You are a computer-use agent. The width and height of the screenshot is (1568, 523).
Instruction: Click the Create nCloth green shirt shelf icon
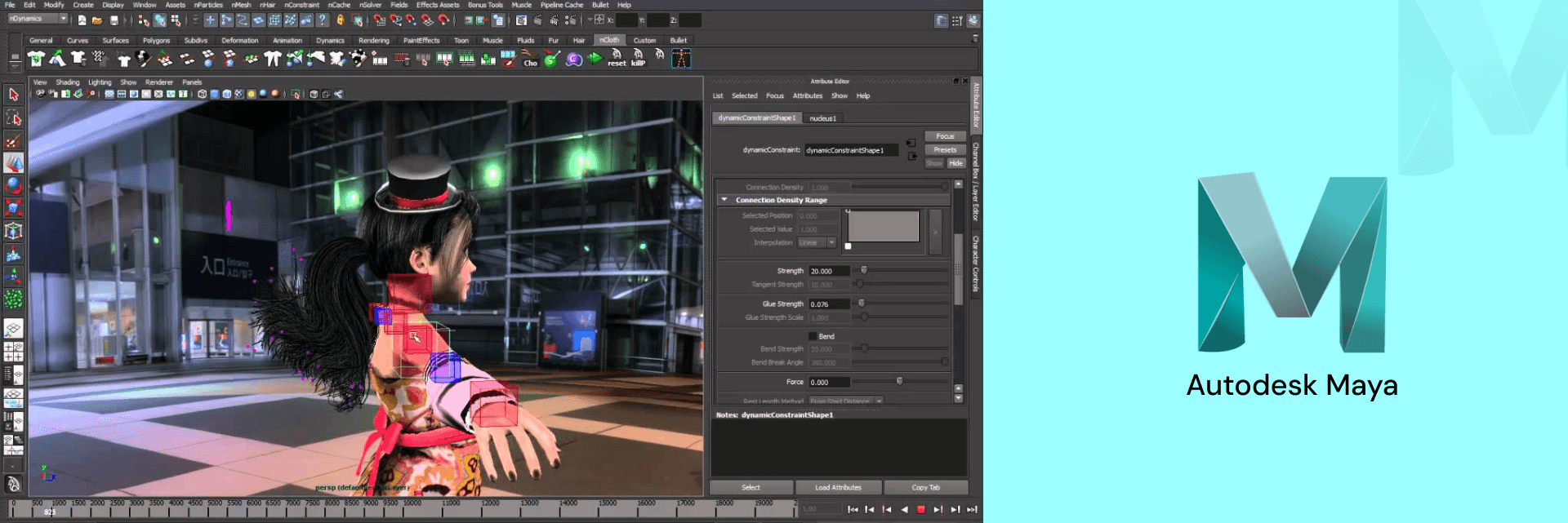coord(36,58)
